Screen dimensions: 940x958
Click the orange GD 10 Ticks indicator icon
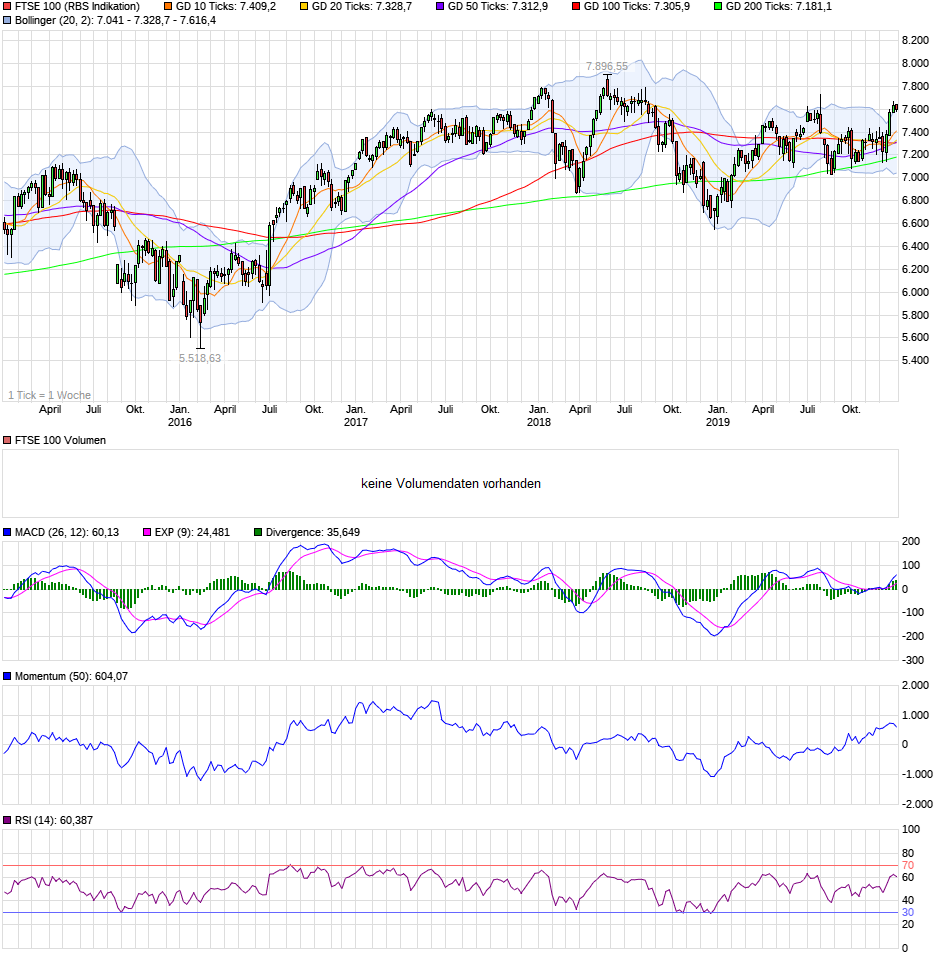(x=168, y=6)
